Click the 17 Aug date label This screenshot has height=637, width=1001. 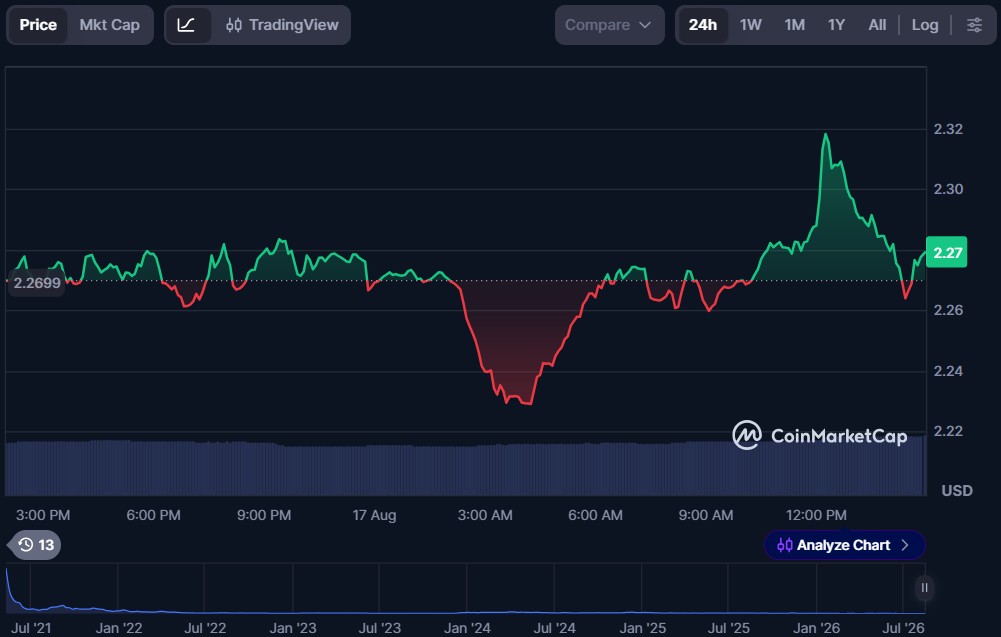coord(374,515)
